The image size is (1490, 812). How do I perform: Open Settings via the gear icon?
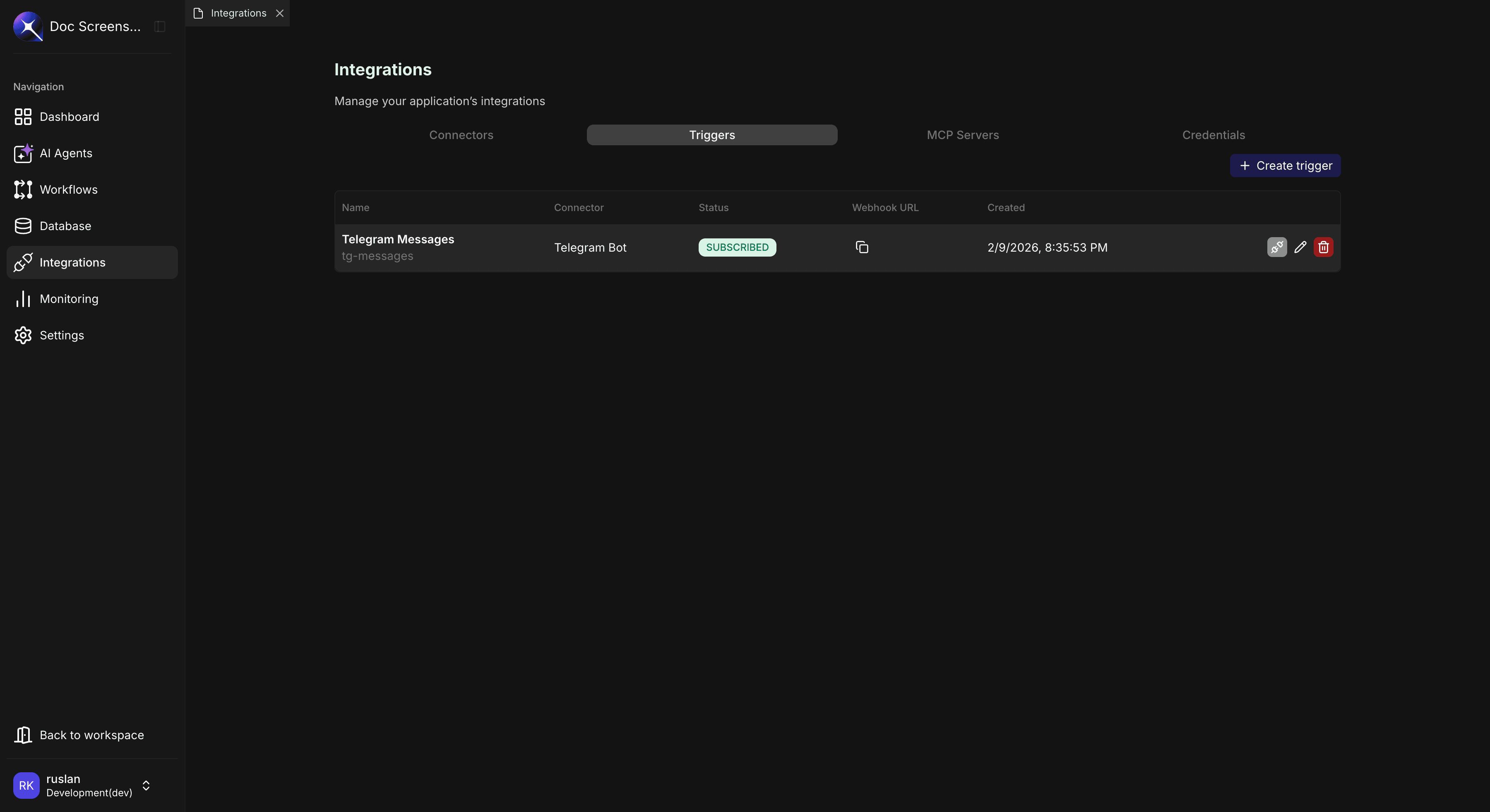pyautogui.click(x=23, y=336)
